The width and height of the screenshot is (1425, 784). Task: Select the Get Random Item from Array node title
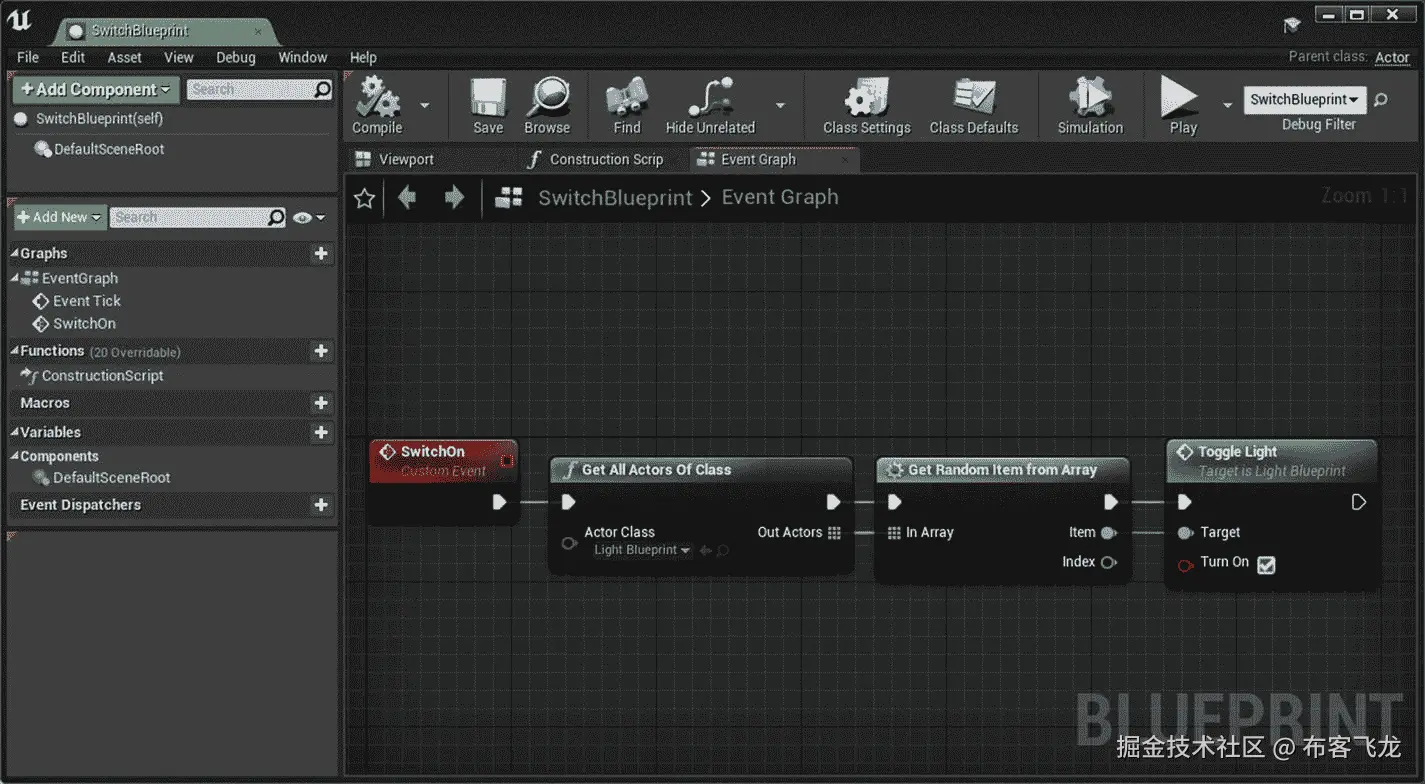point(1002,470)
